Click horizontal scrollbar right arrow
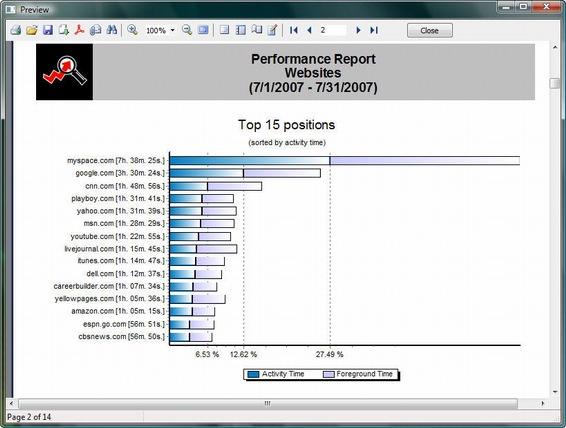This screenshot has width=566, height=428. [543, 403]
